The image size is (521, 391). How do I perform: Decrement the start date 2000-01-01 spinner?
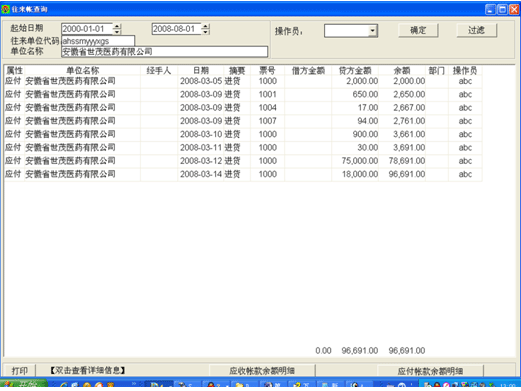point(117,32)
